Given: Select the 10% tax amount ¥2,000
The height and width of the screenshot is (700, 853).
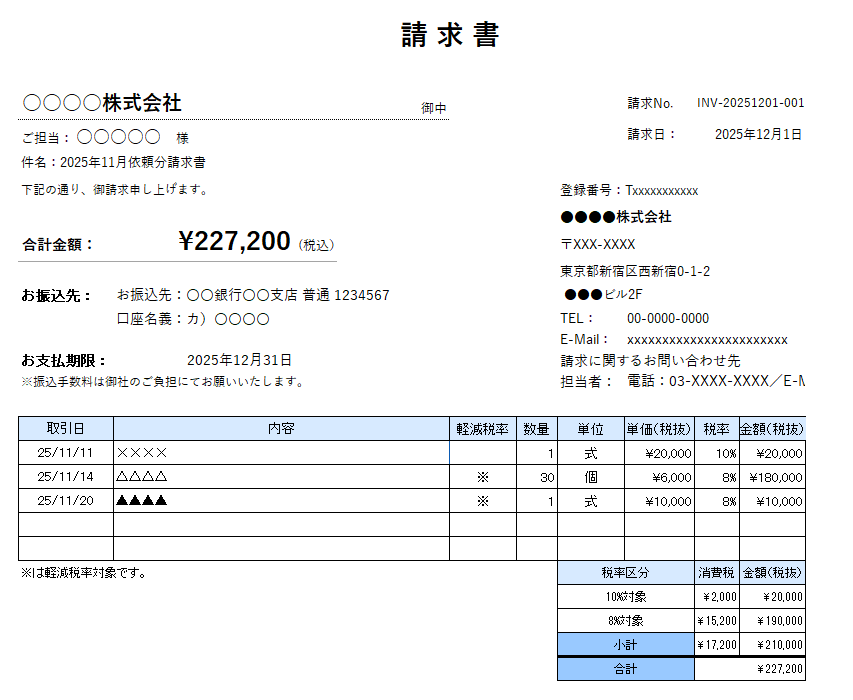Looking at the screenshot, I should 716,597.
